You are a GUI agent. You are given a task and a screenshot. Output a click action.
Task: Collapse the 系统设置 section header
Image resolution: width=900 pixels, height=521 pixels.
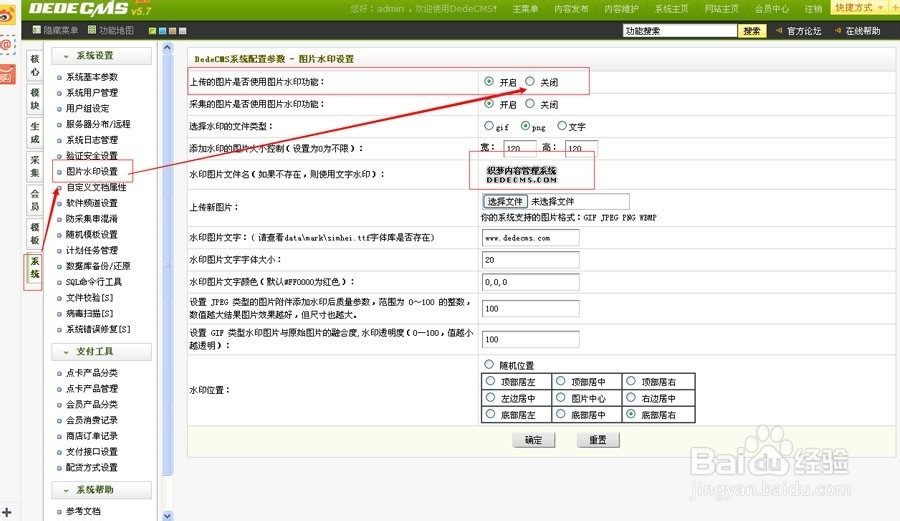coord(102,56)
